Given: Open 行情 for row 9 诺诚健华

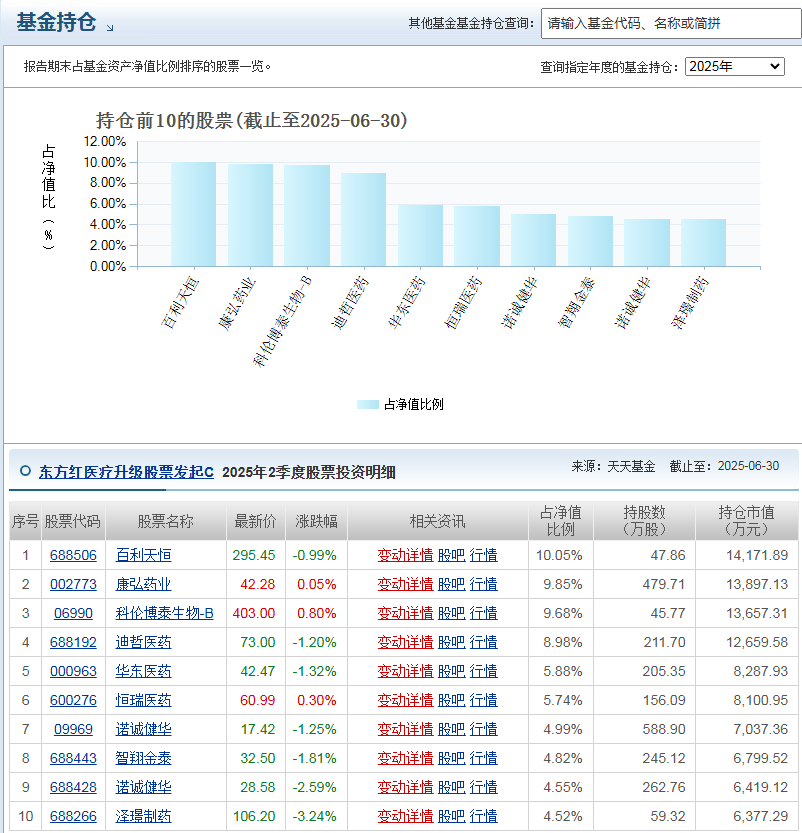Looking at the screenshot, I should coord(483,787).
